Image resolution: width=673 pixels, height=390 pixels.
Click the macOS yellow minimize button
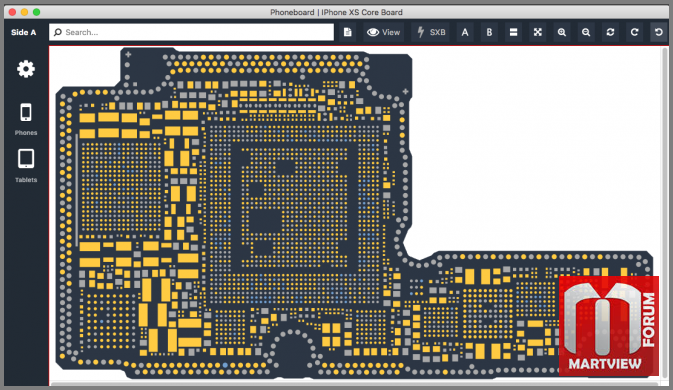point(24,12)
